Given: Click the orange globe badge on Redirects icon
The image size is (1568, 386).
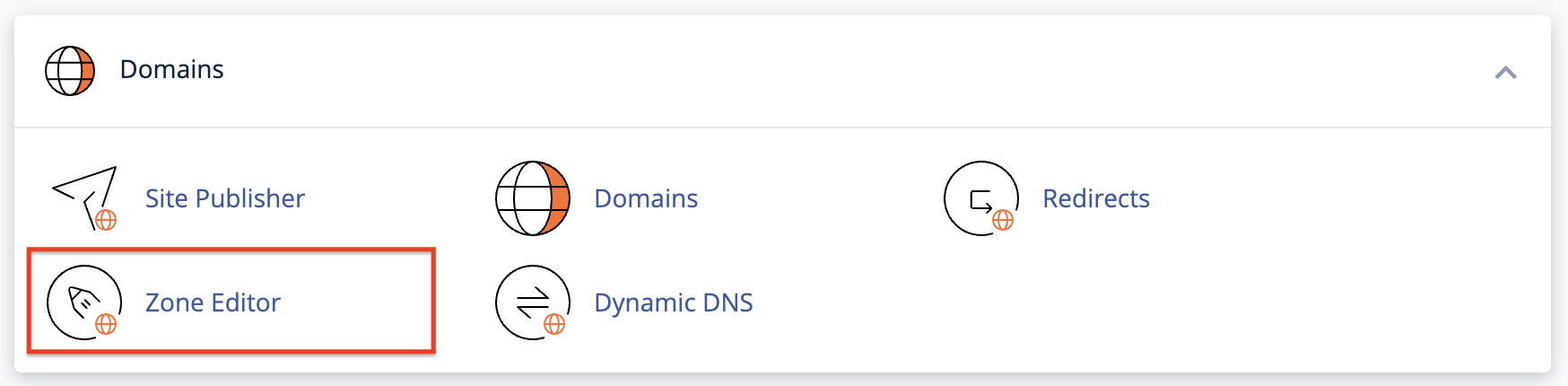Looking at the screenshot, I should (1003, 220).
